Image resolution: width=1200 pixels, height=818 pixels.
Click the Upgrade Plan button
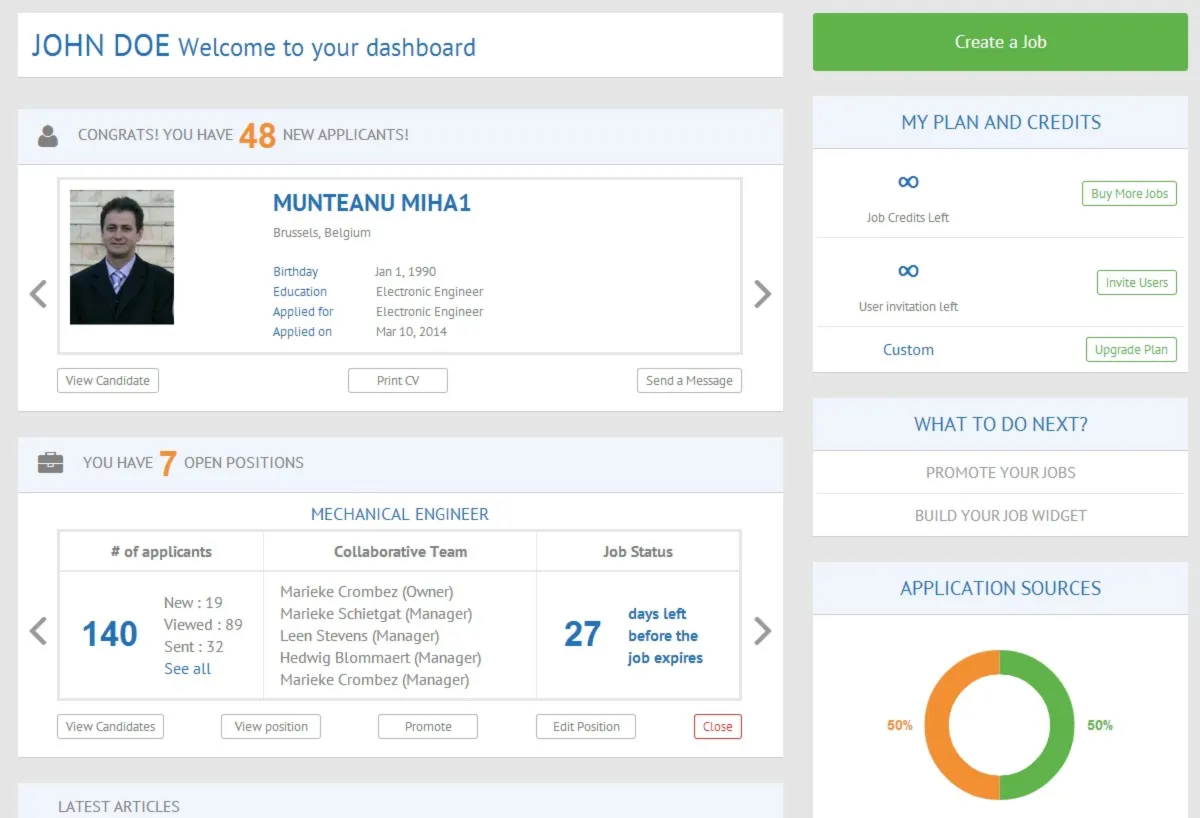coord(1131,350)
